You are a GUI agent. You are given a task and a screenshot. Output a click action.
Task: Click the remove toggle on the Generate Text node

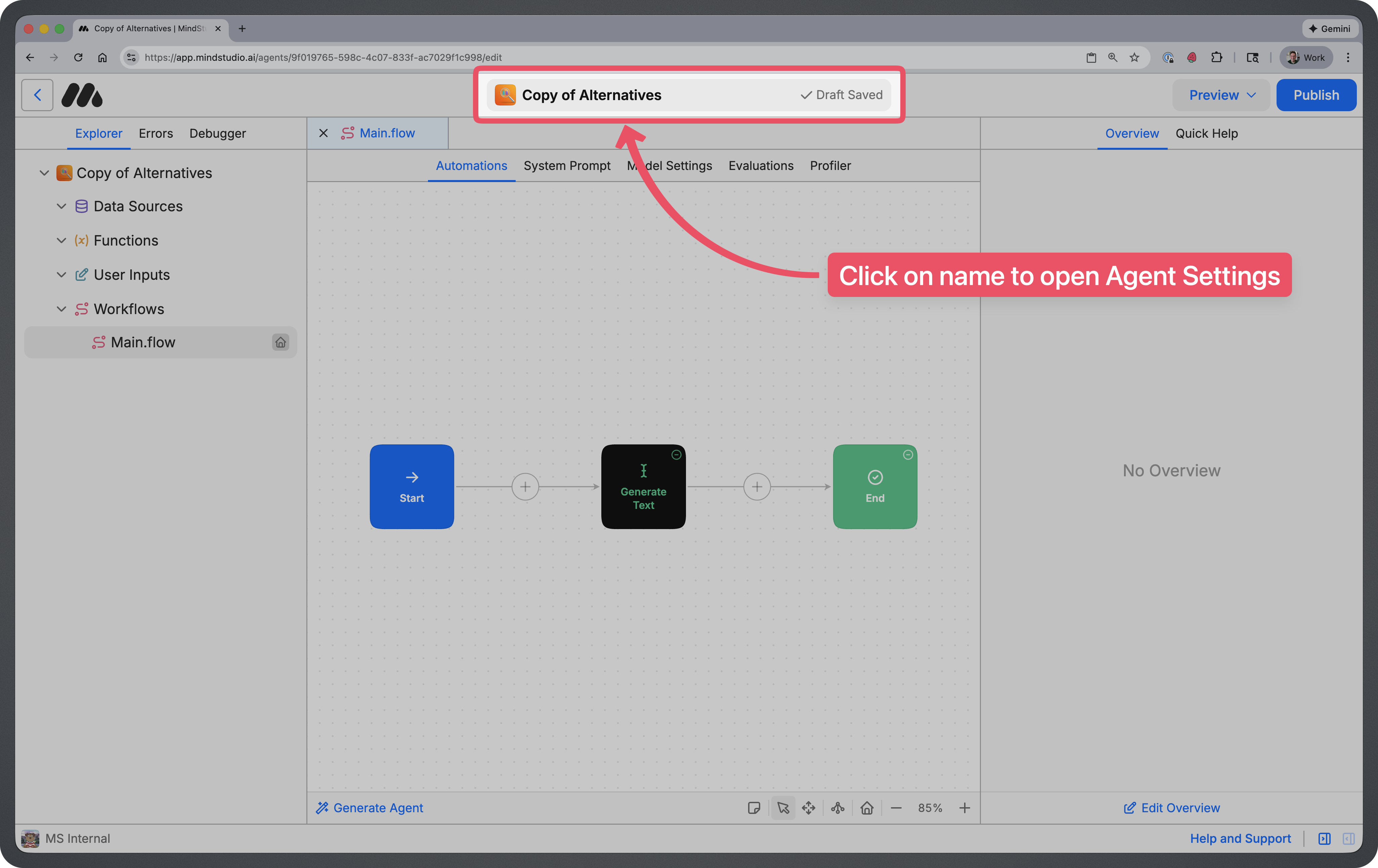tap(676, 454)
